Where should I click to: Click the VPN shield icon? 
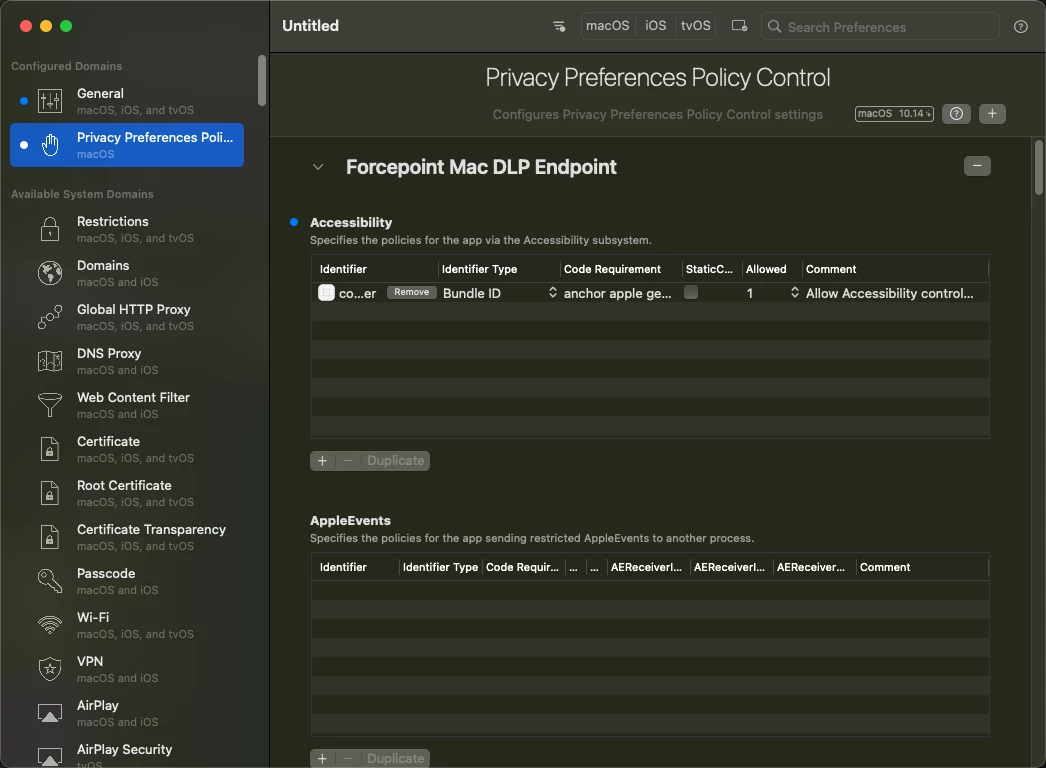[x=50, y=669]
